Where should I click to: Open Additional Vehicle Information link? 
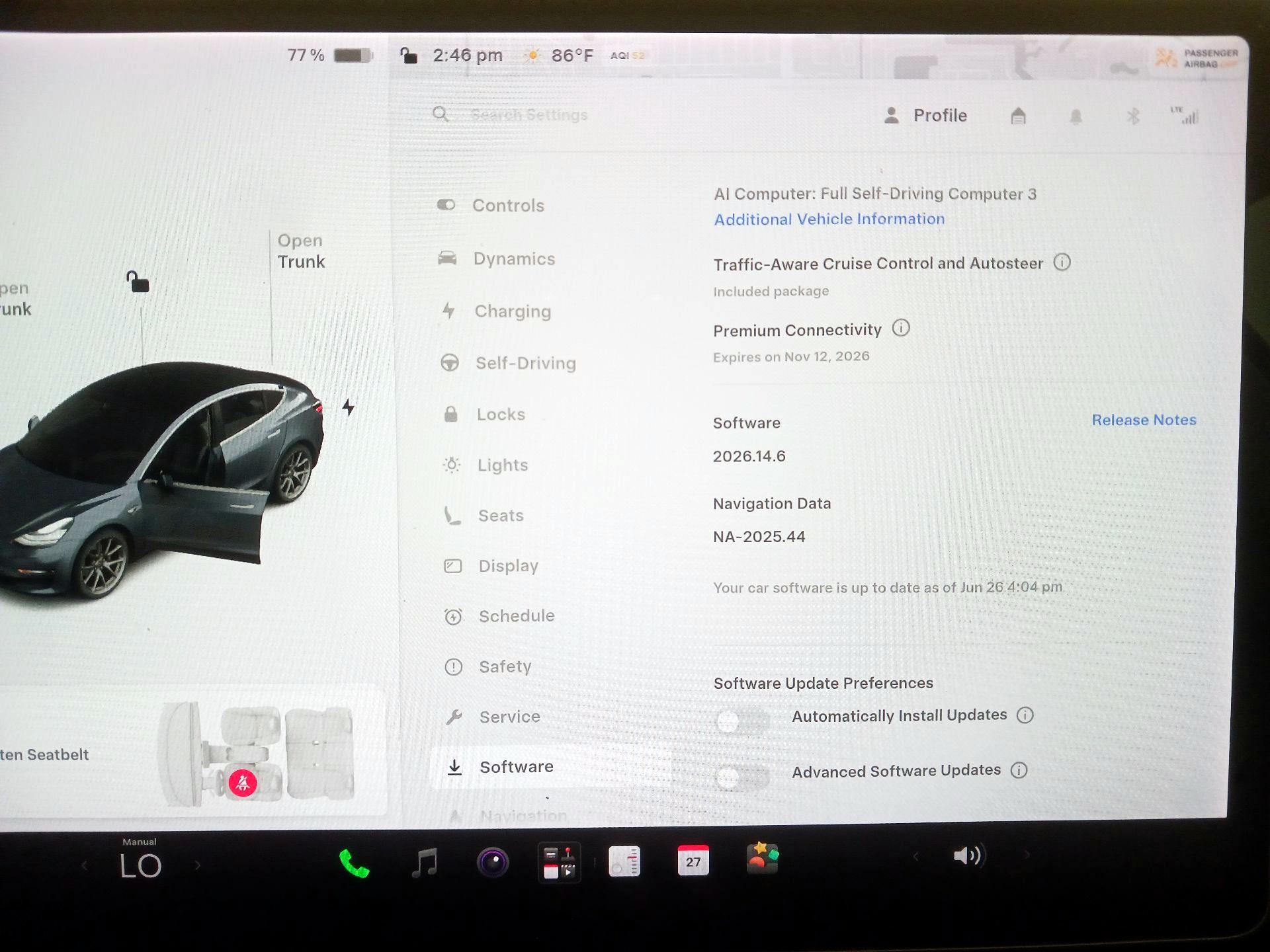coord(829,219)
